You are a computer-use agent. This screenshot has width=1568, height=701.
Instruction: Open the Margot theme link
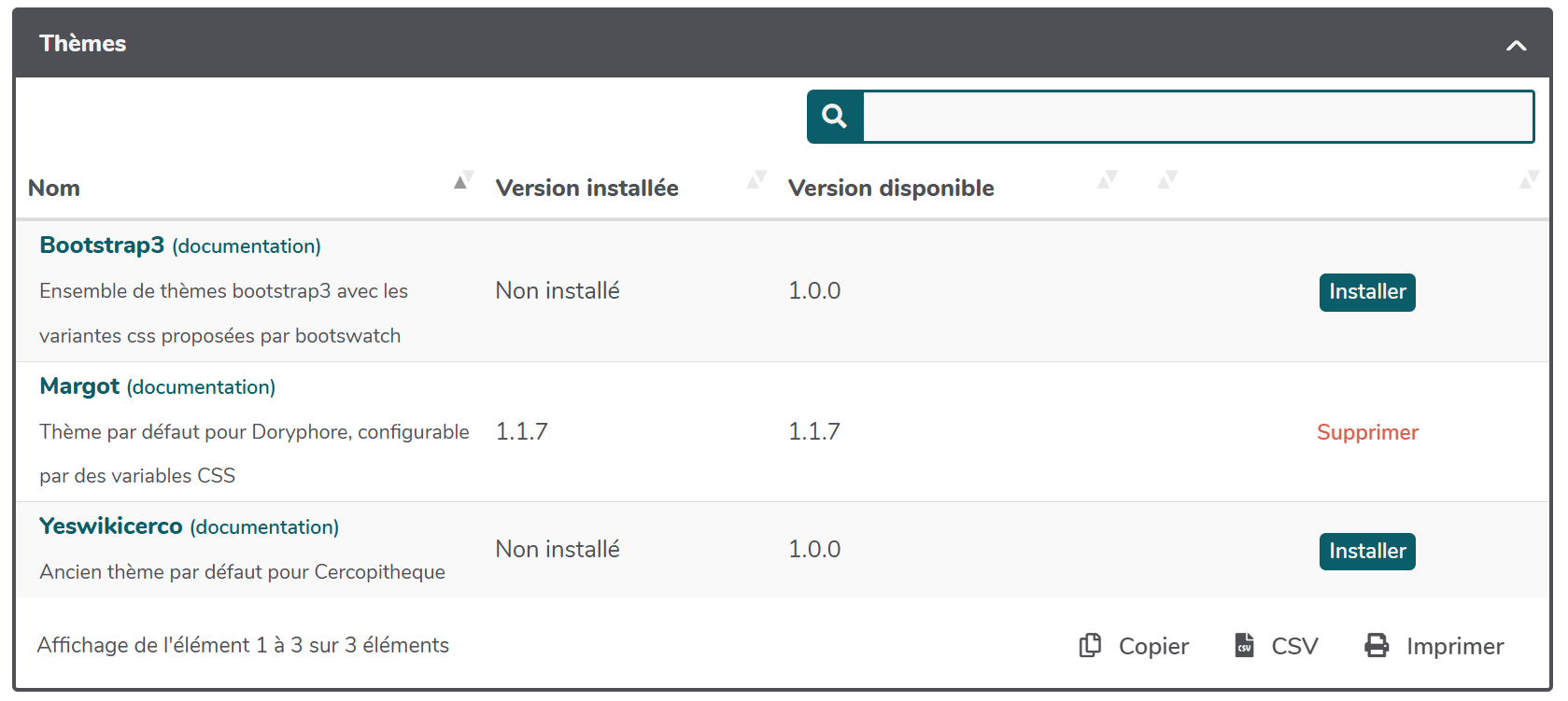[79, 386]
